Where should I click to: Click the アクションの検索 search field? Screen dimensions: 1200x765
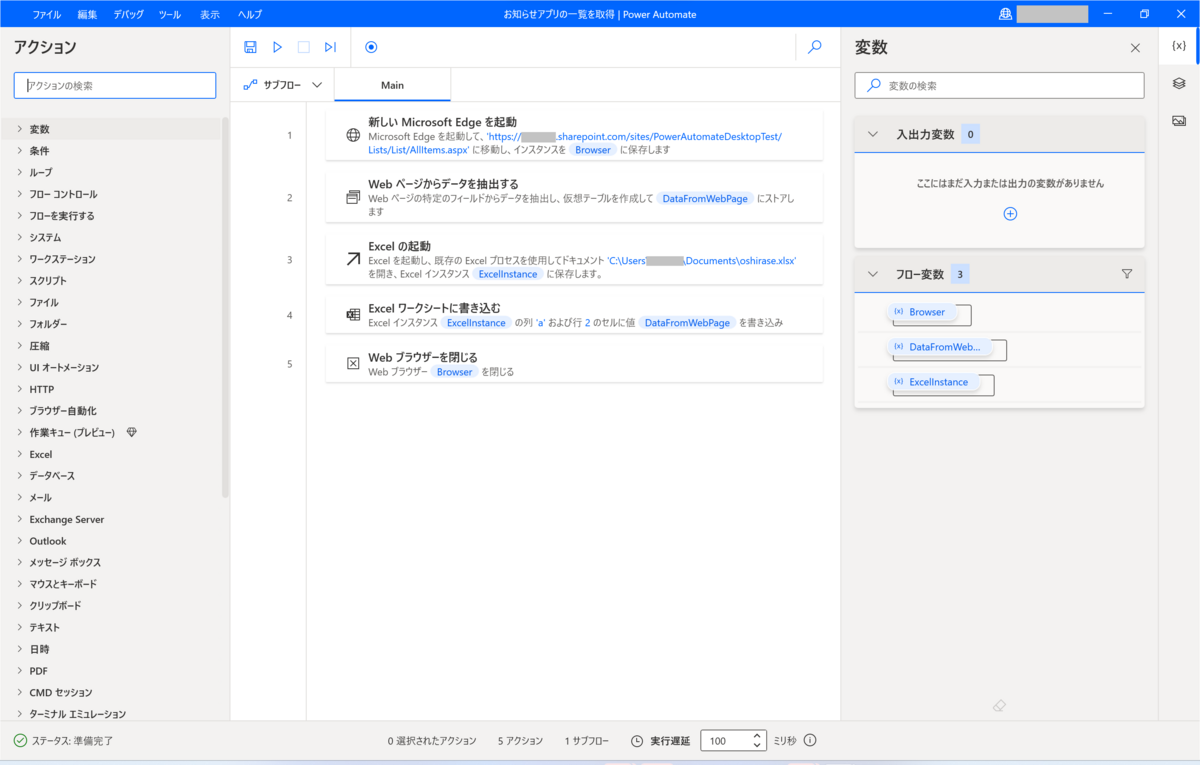tap(115, 85)
